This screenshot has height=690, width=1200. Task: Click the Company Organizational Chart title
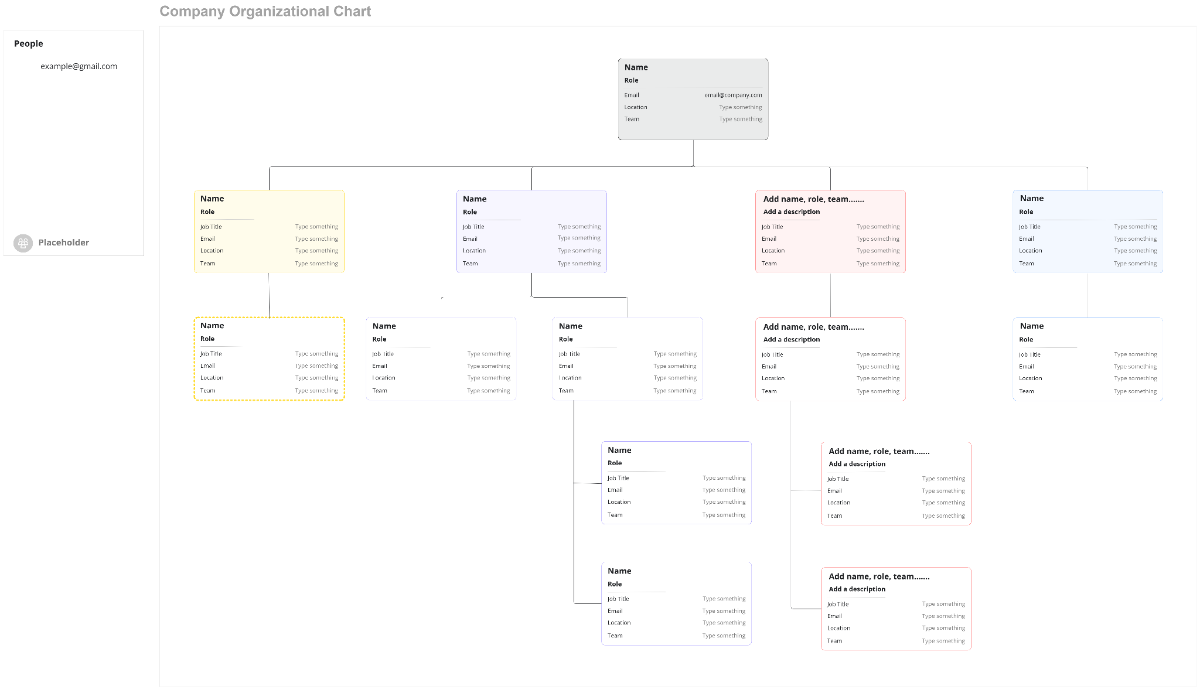point(265,11)
